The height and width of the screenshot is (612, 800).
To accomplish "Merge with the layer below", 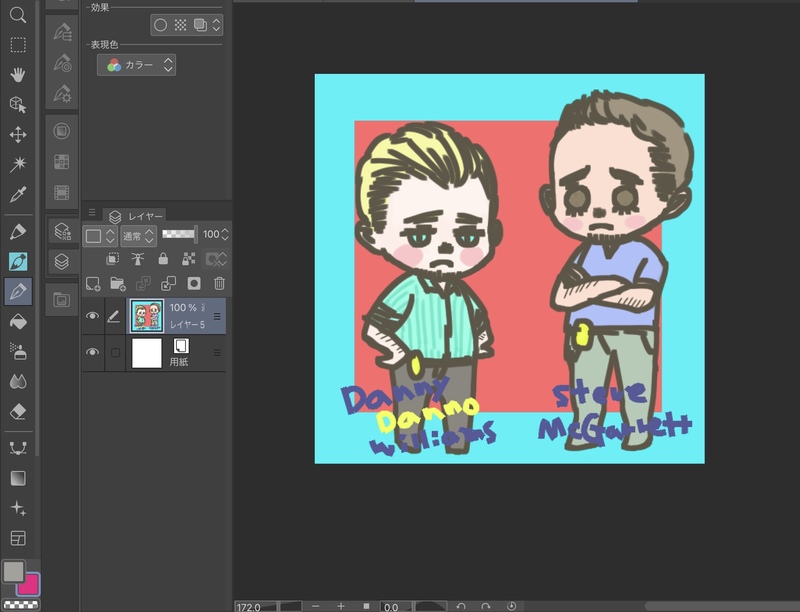I will click(168, 284).
